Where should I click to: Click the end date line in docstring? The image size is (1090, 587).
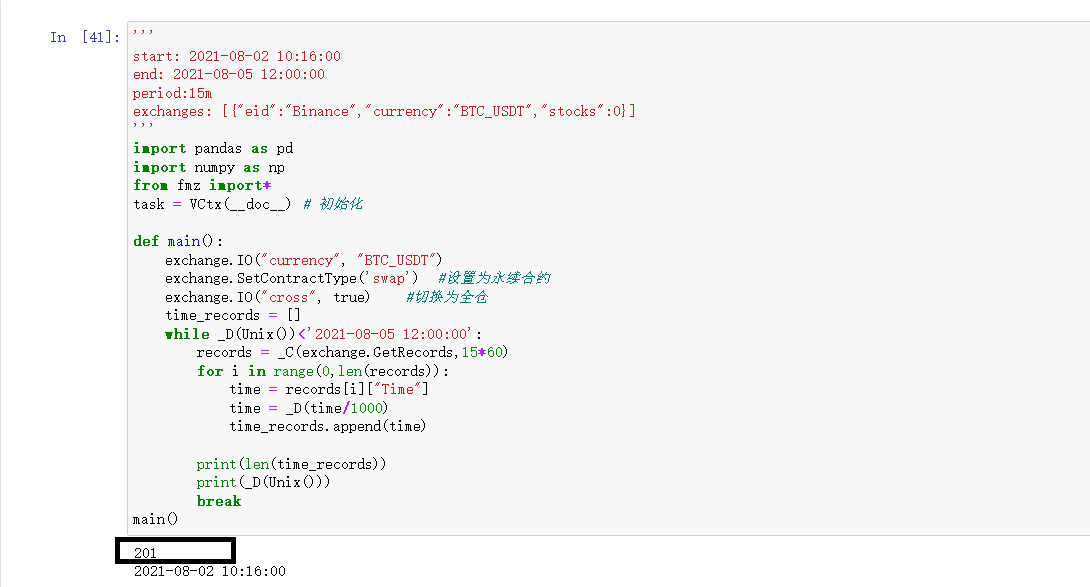229,74
